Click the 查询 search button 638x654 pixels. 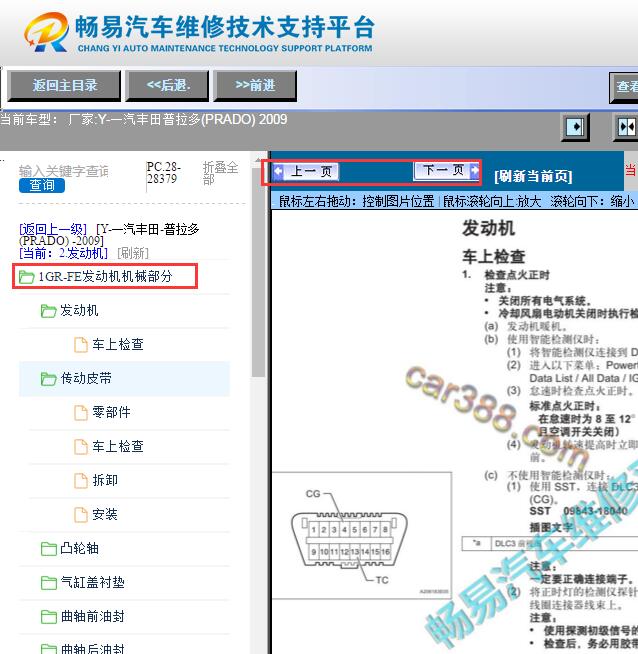[42, 185]
